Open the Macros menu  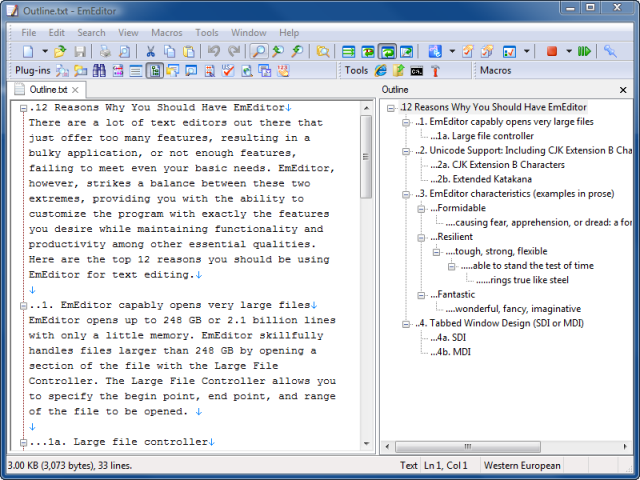point(167,33)
